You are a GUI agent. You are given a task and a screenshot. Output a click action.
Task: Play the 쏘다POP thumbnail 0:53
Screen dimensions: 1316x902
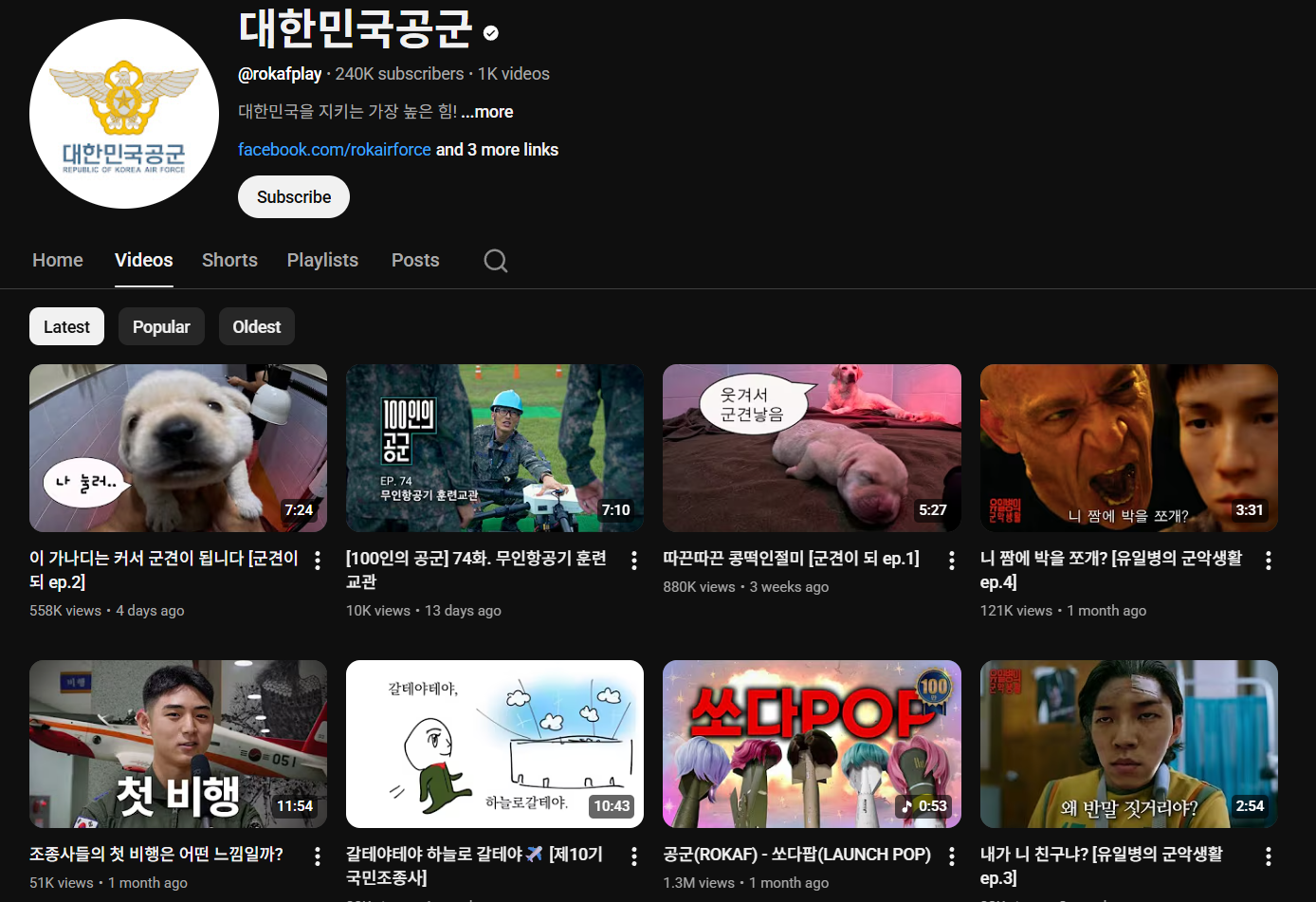click(813, 745)
